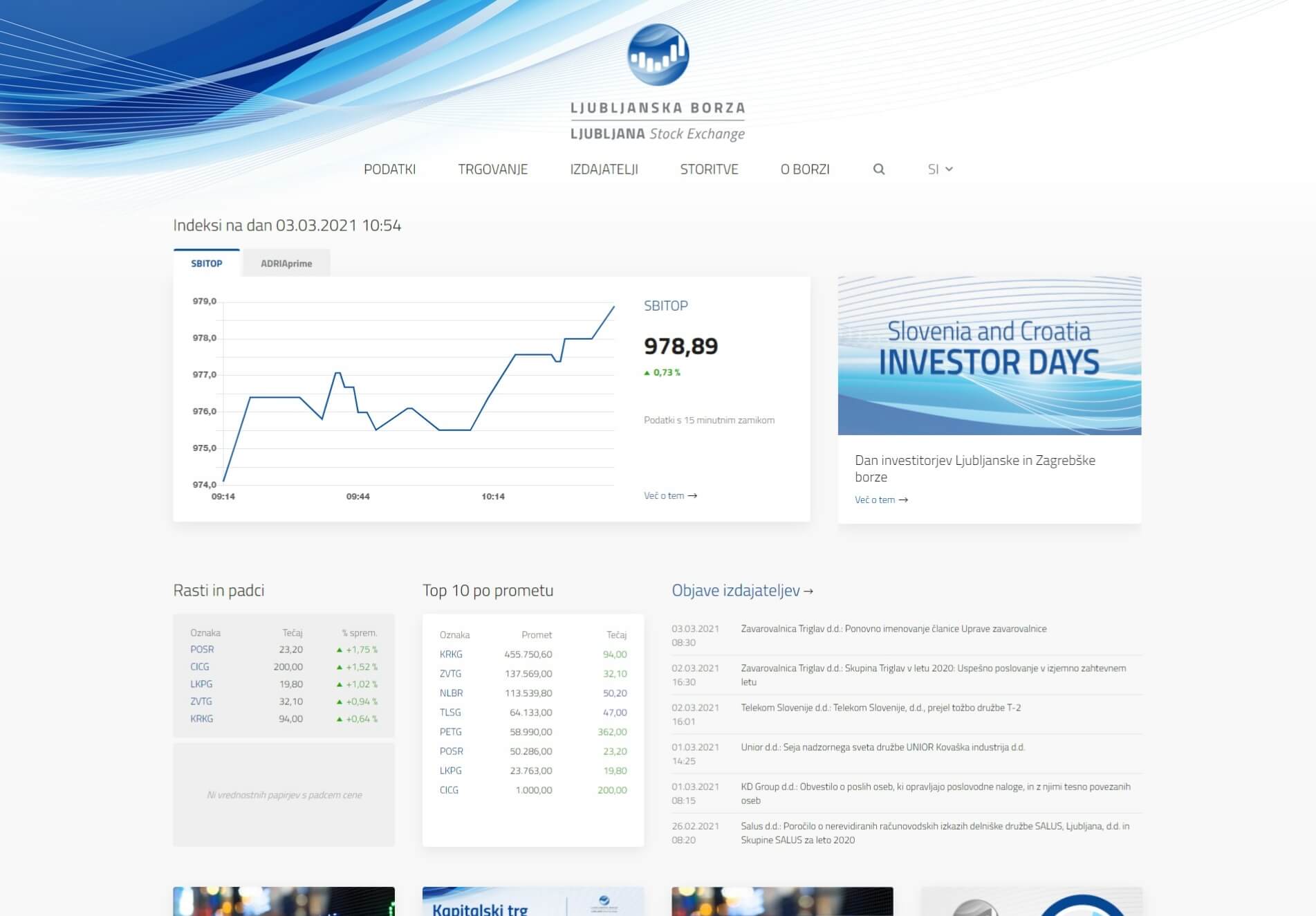
Task: Open the Unior supervisory board announcement
Action: click(x=882, y=747)
